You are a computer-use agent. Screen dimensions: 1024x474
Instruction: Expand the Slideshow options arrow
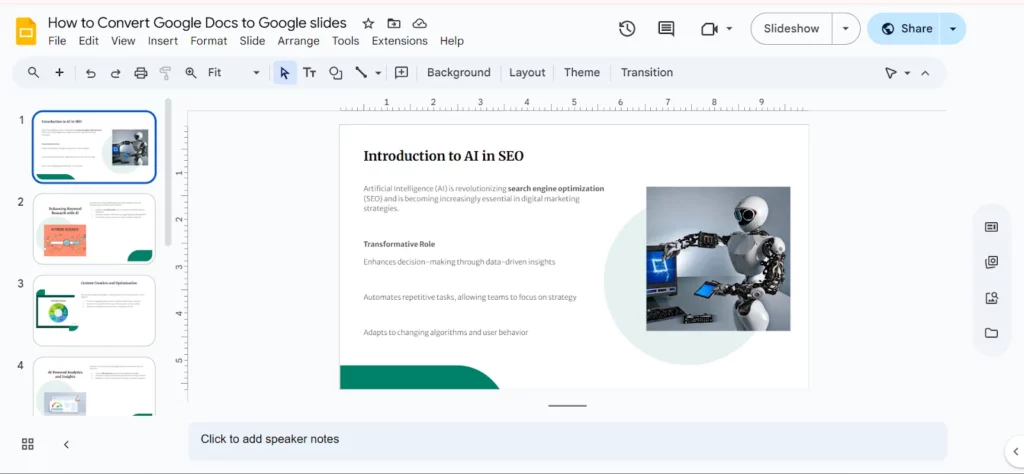click(846, 29)
